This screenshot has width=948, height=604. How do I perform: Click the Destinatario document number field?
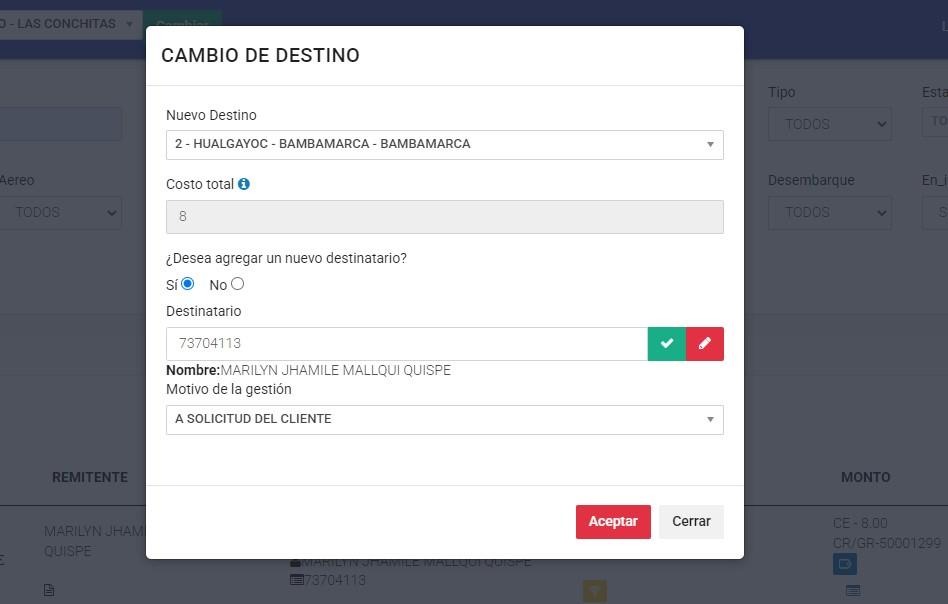[406, 343]
